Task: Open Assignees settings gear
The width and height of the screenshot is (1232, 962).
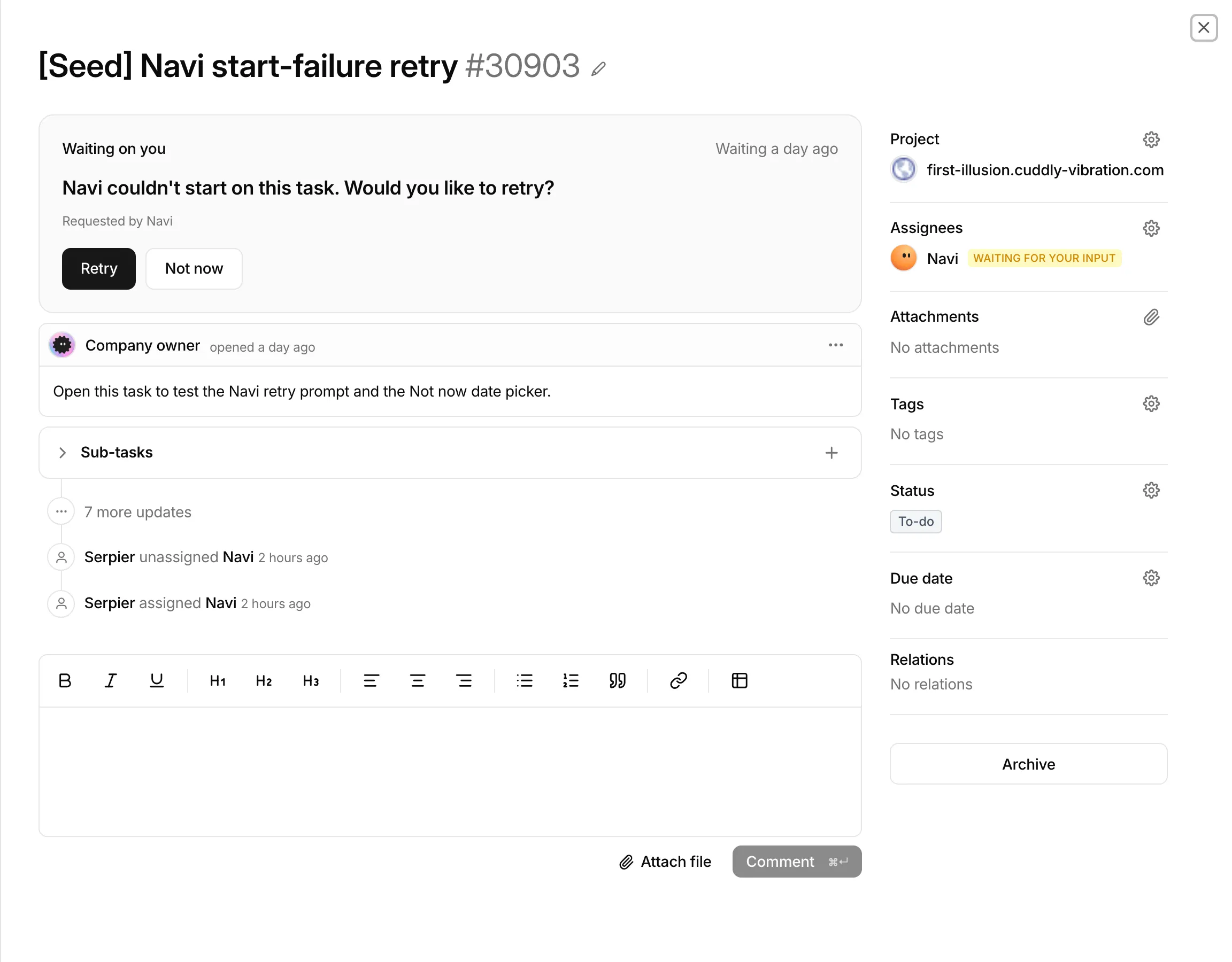Action: [x=1151, y=228]
